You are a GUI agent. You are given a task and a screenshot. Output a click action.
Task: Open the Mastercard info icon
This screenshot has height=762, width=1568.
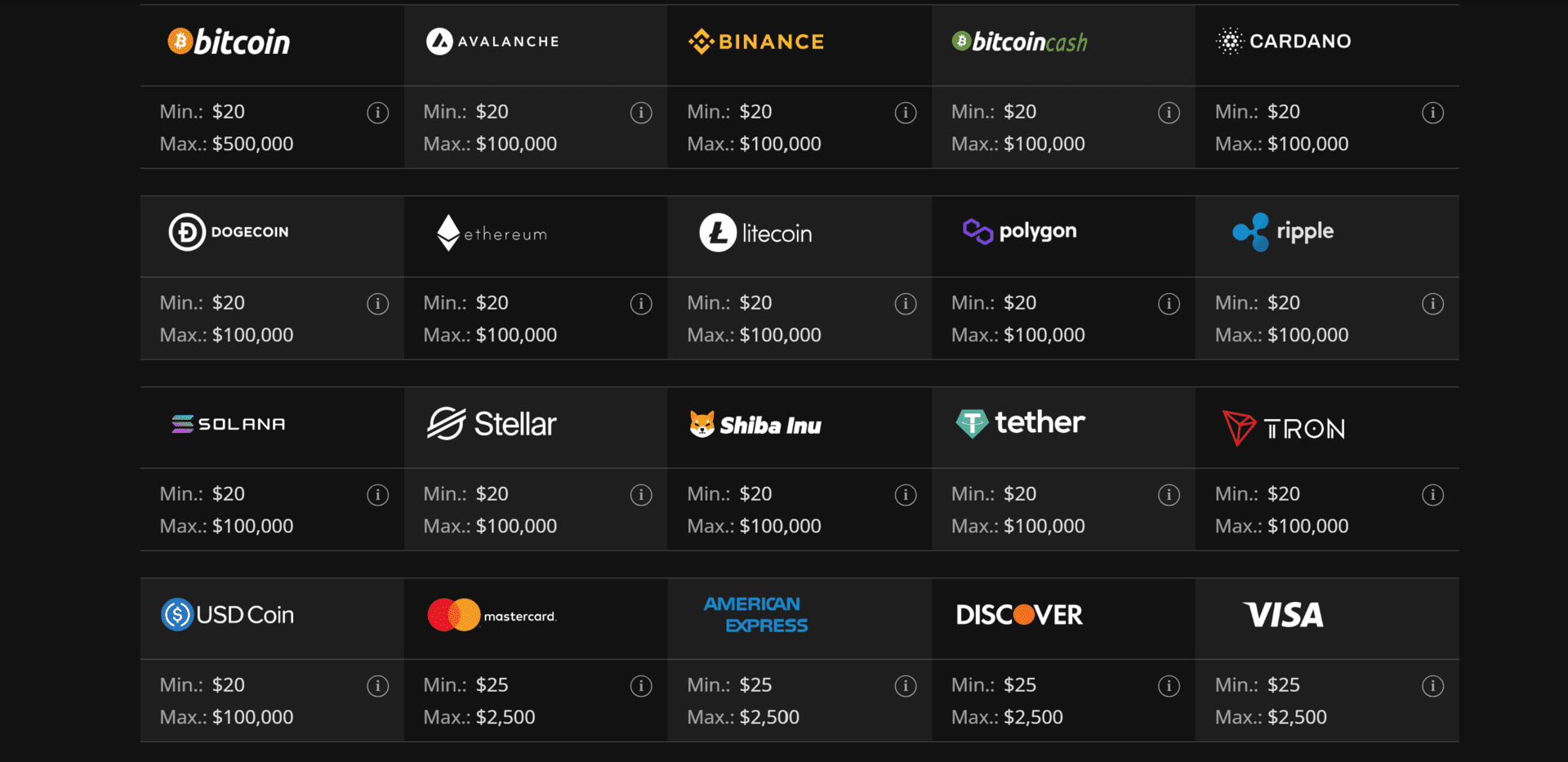(x=641, y=686)
